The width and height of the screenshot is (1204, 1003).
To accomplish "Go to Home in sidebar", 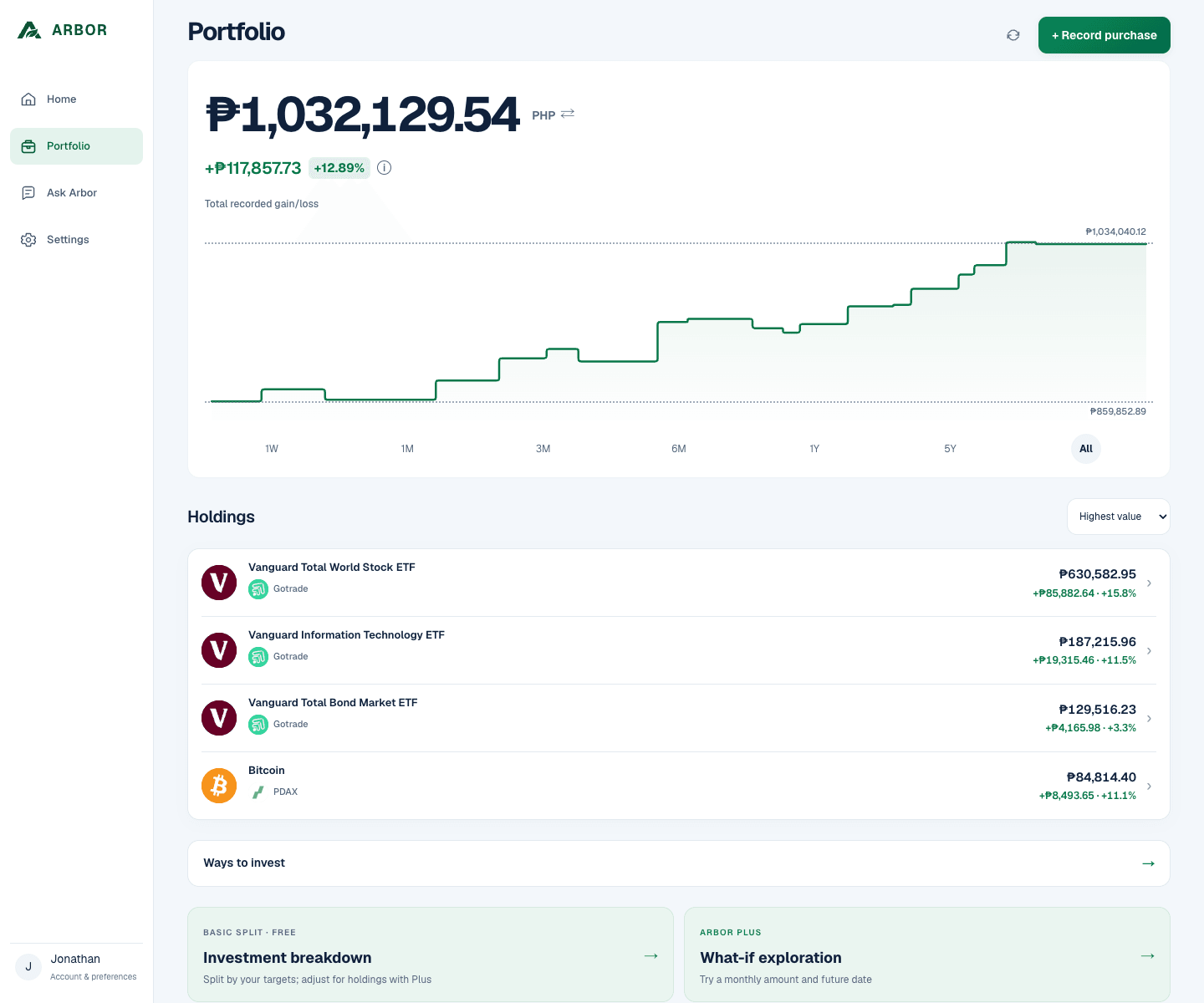I will pos(76,99).
